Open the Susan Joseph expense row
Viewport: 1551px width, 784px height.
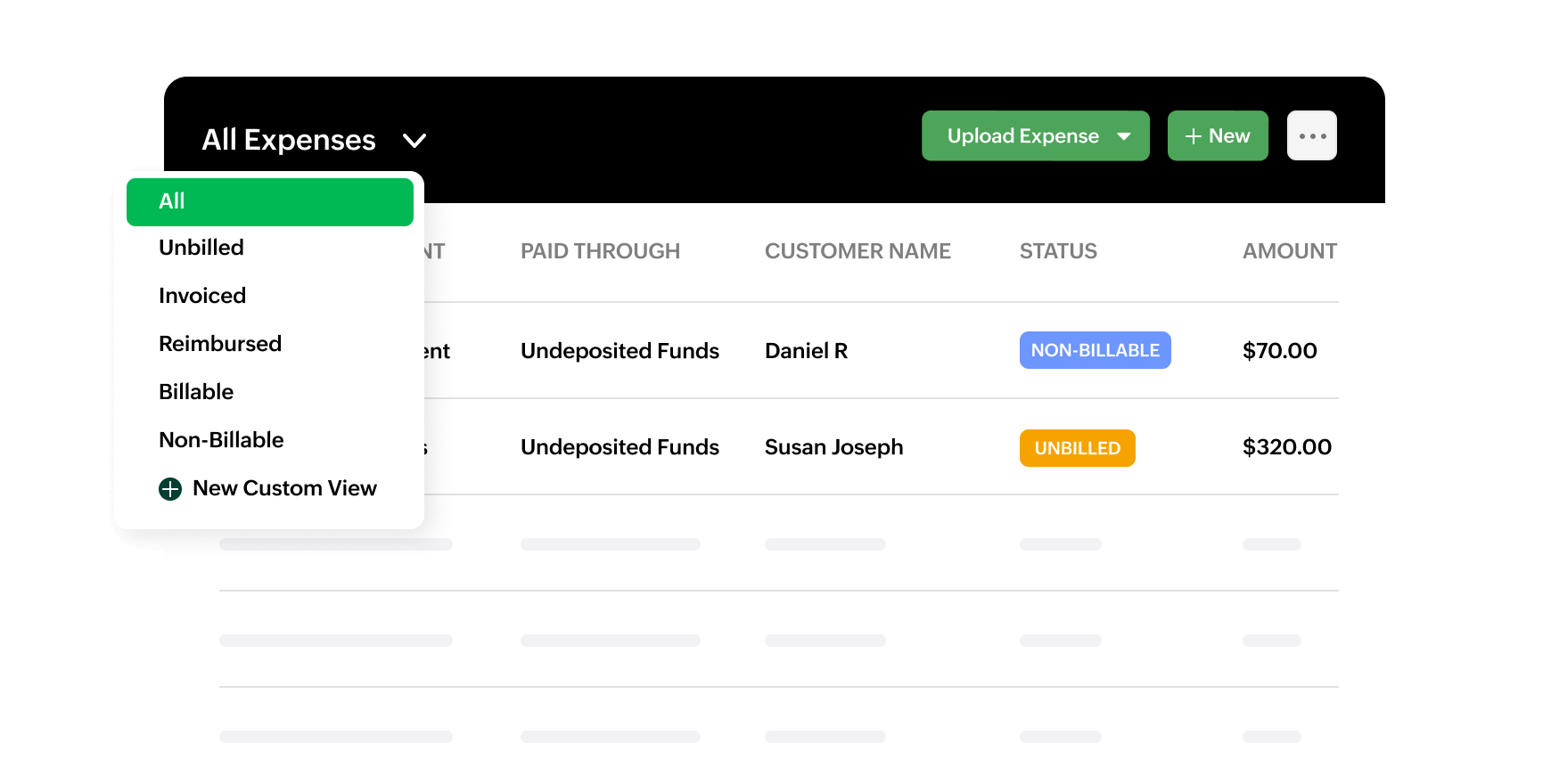click(x=833, y=447)
